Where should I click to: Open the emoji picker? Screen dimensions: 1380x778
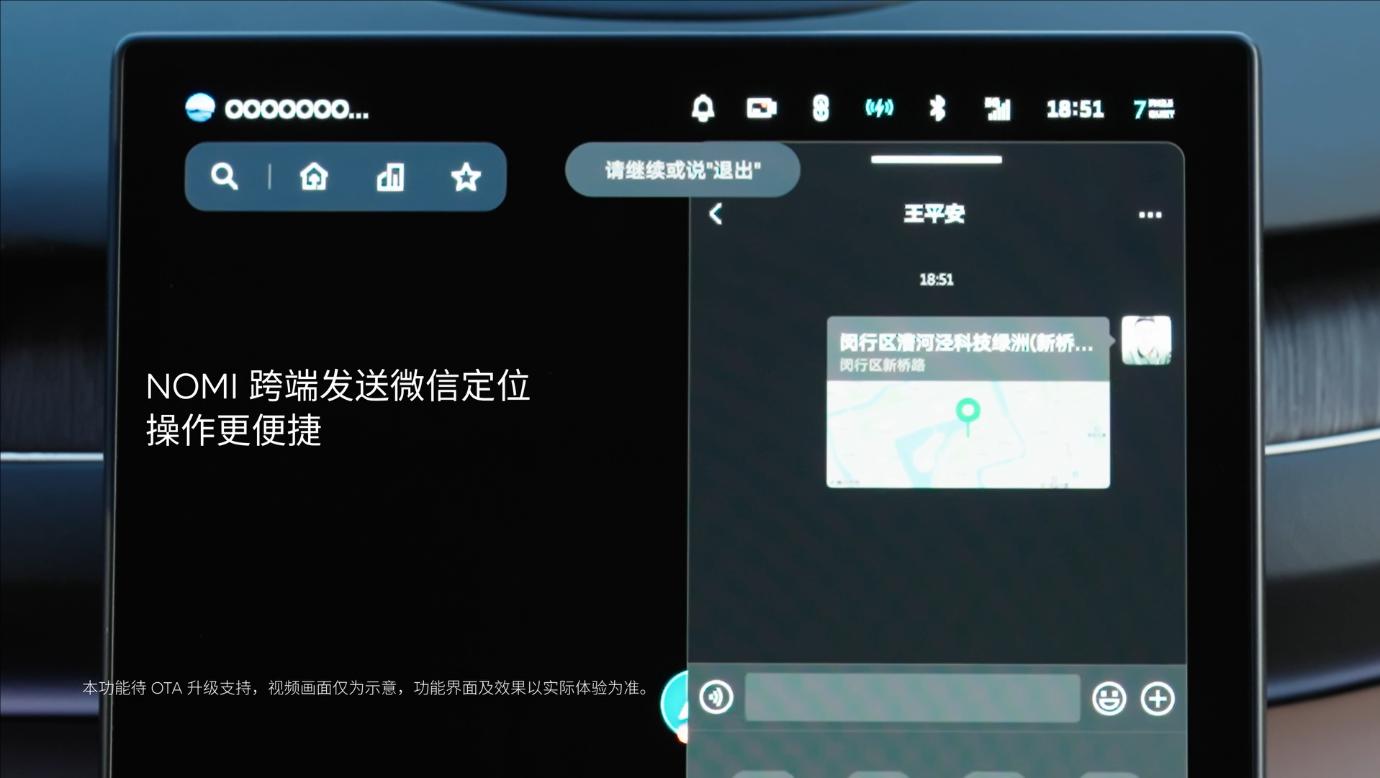coord(1108,698)
